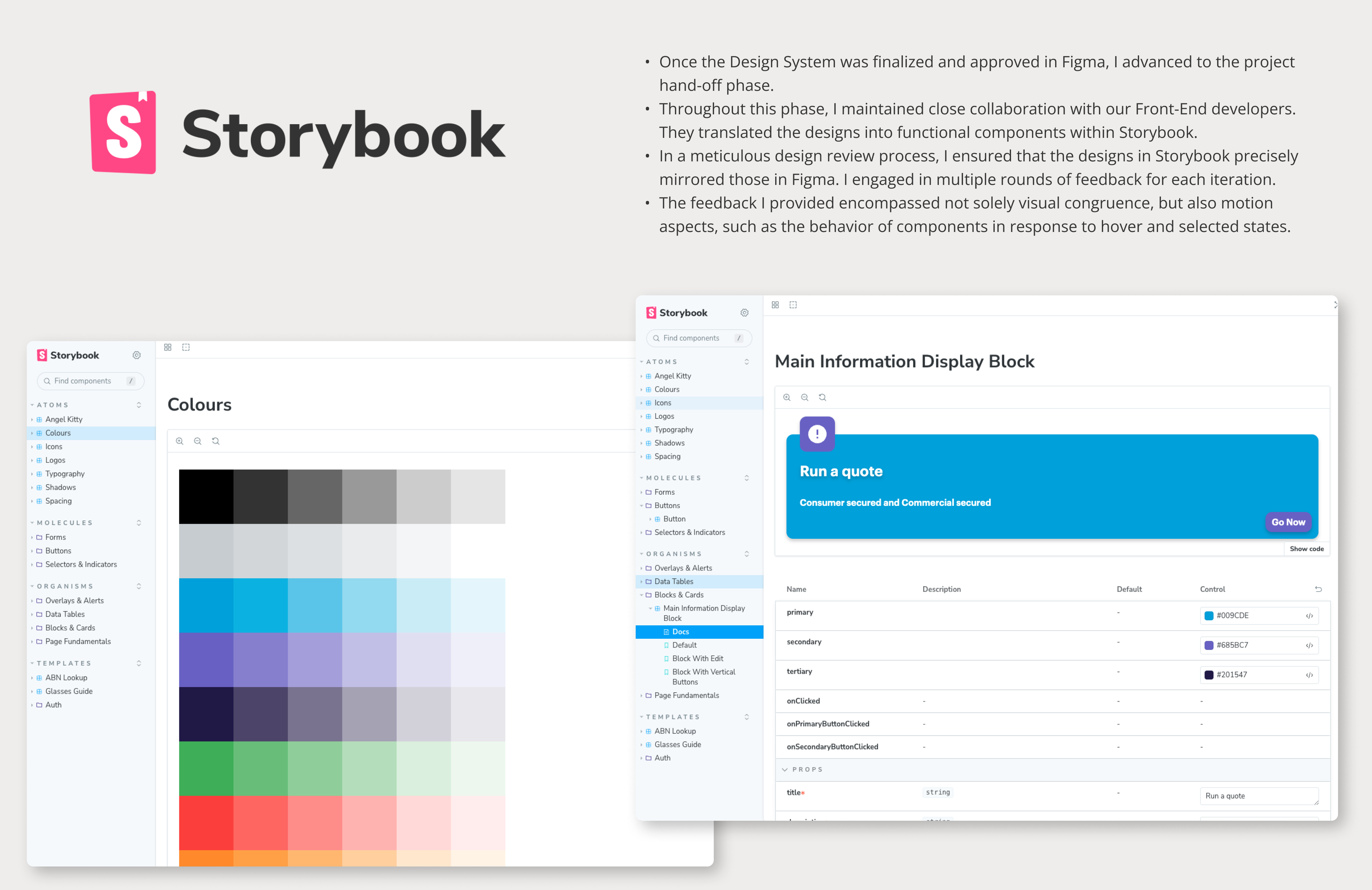Click the outline toggle icon above Colours page
Image resolution: width=1372 pixels, height=890 pixels.
pyautogui.click(x=186, y=347)
